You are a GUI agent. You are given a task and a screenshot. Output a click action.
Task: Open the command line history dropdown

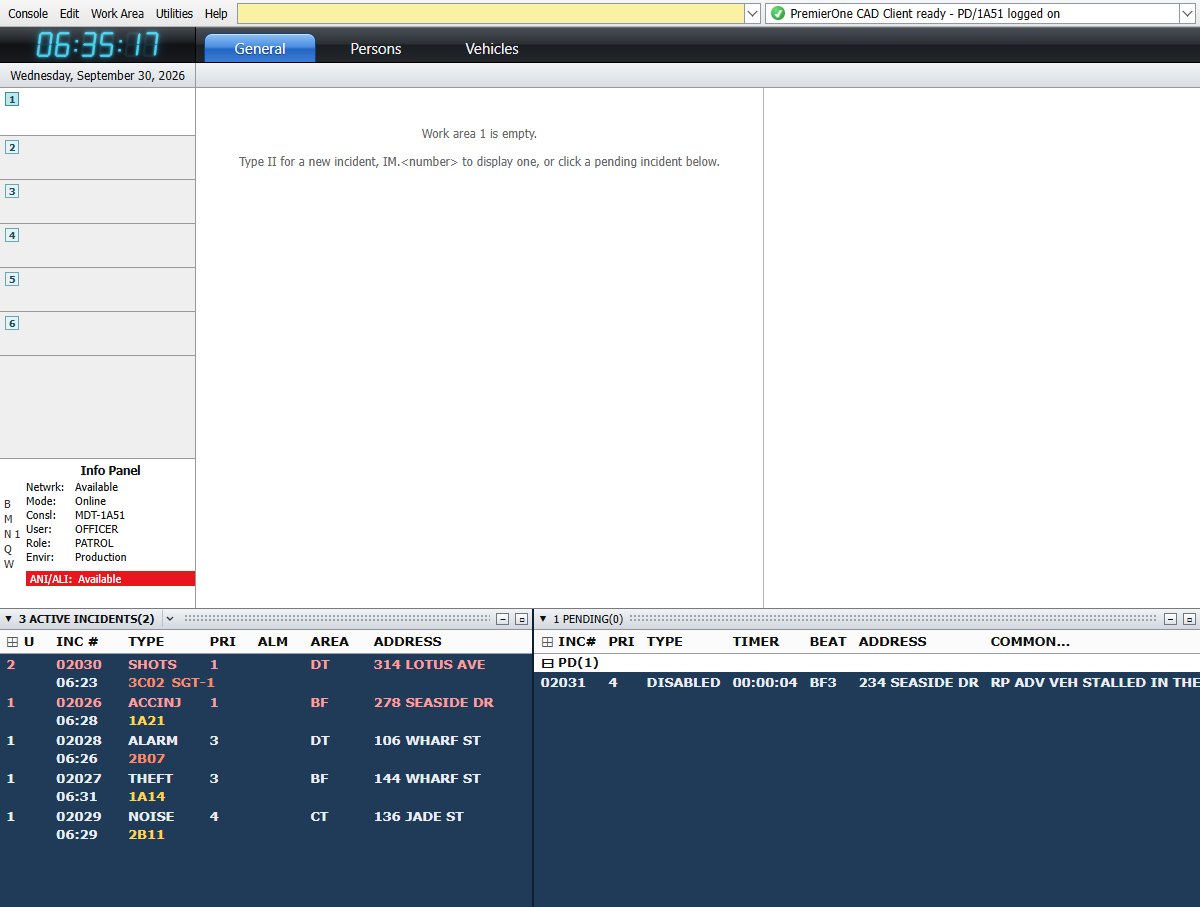(x=752, y=14)
